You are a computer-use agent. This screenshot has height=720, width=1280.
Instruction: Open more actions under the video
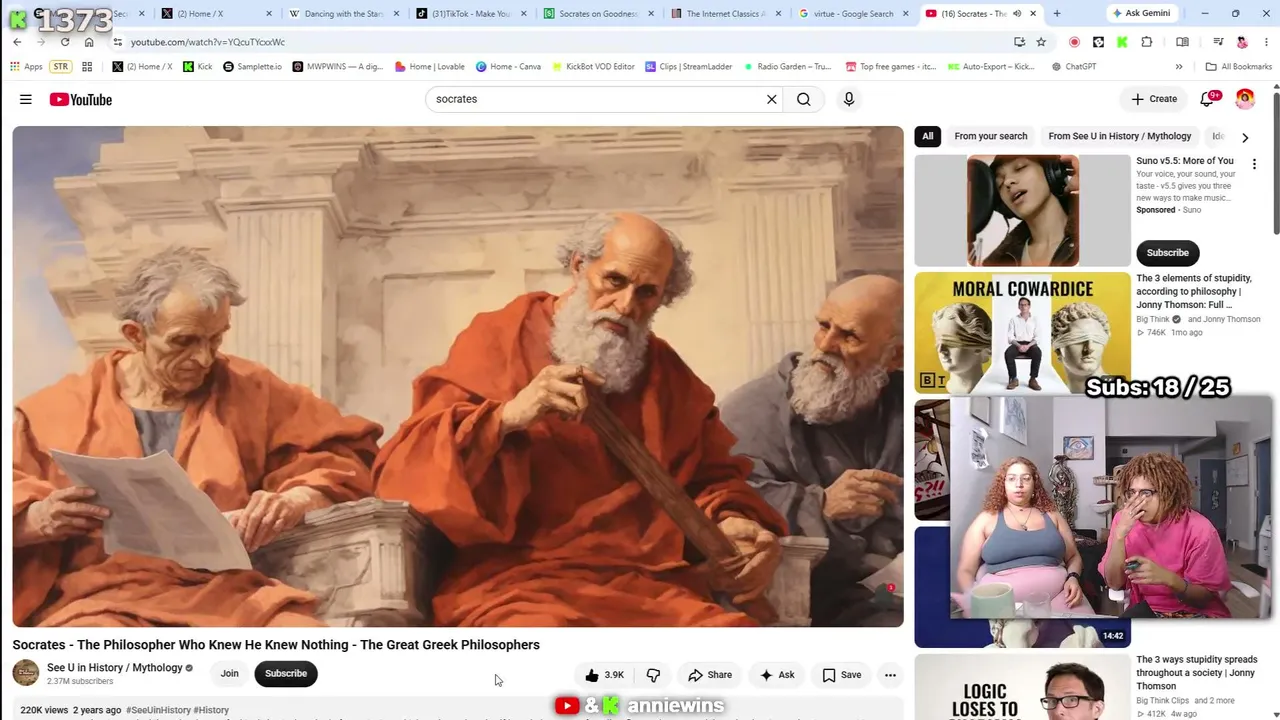coord(890,675)
